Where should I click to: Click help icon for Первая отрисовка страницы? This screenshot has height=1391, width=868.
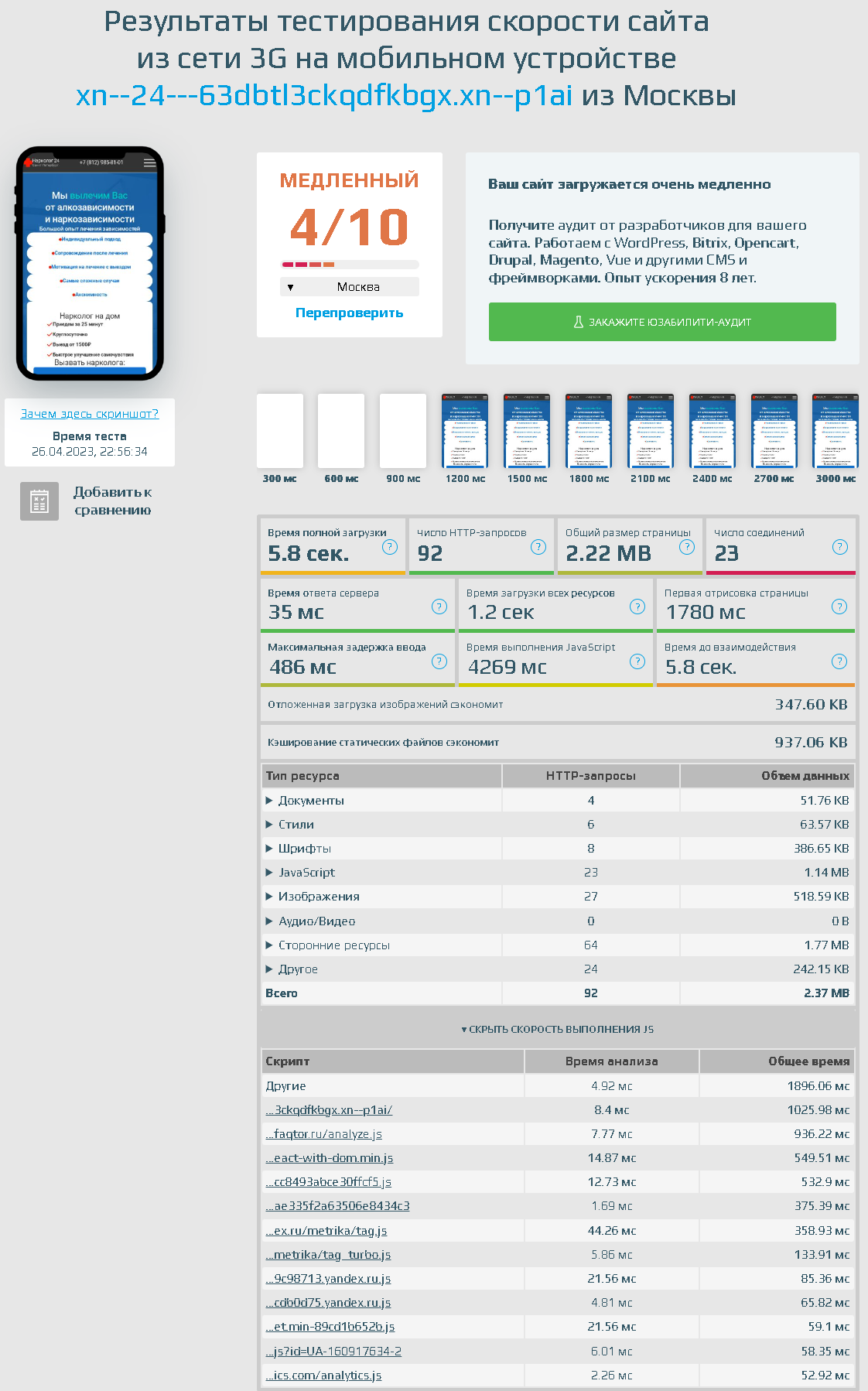[x=839, y=607]
